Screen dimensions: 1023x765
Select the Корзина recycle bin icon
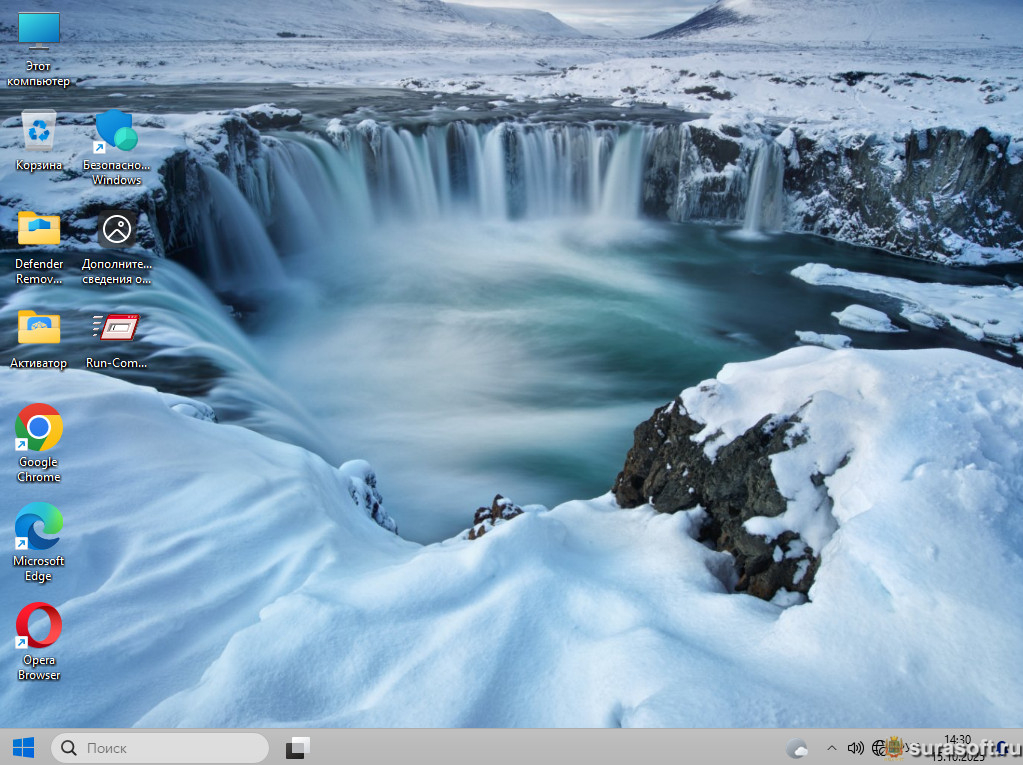(39, 130)
